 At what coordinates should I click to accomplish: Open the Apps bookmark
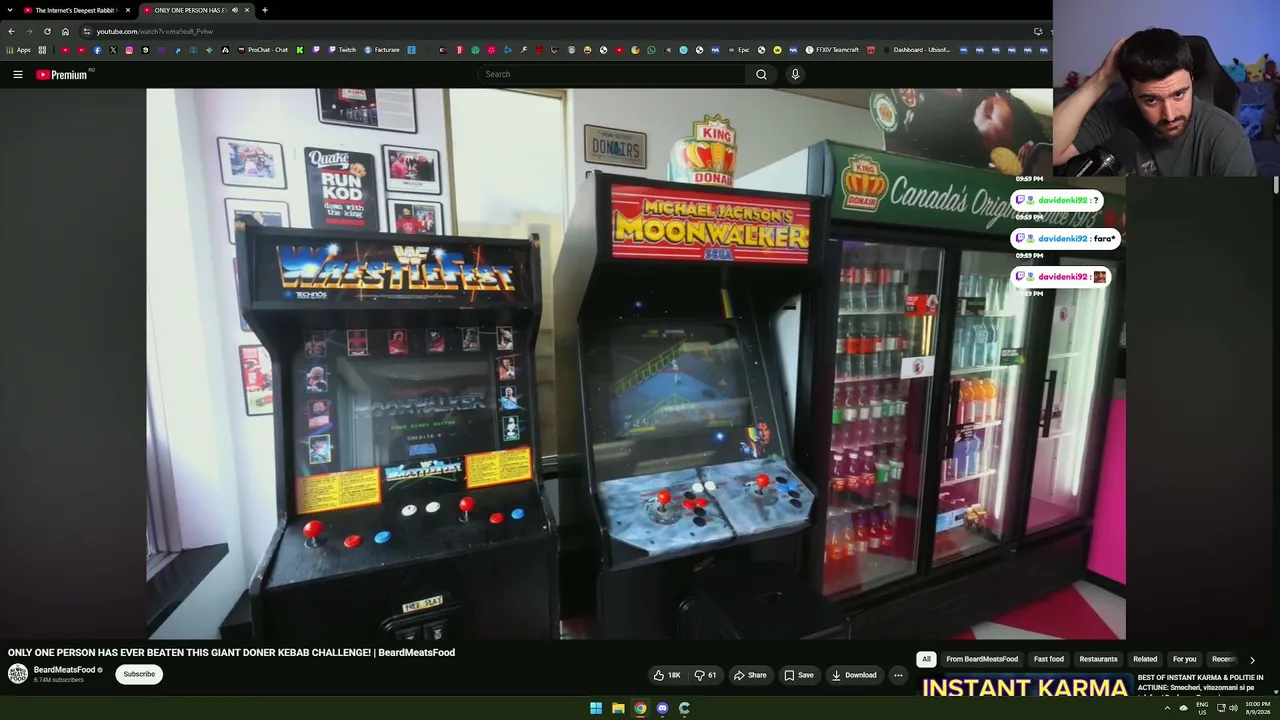click(x=19, y=50)
